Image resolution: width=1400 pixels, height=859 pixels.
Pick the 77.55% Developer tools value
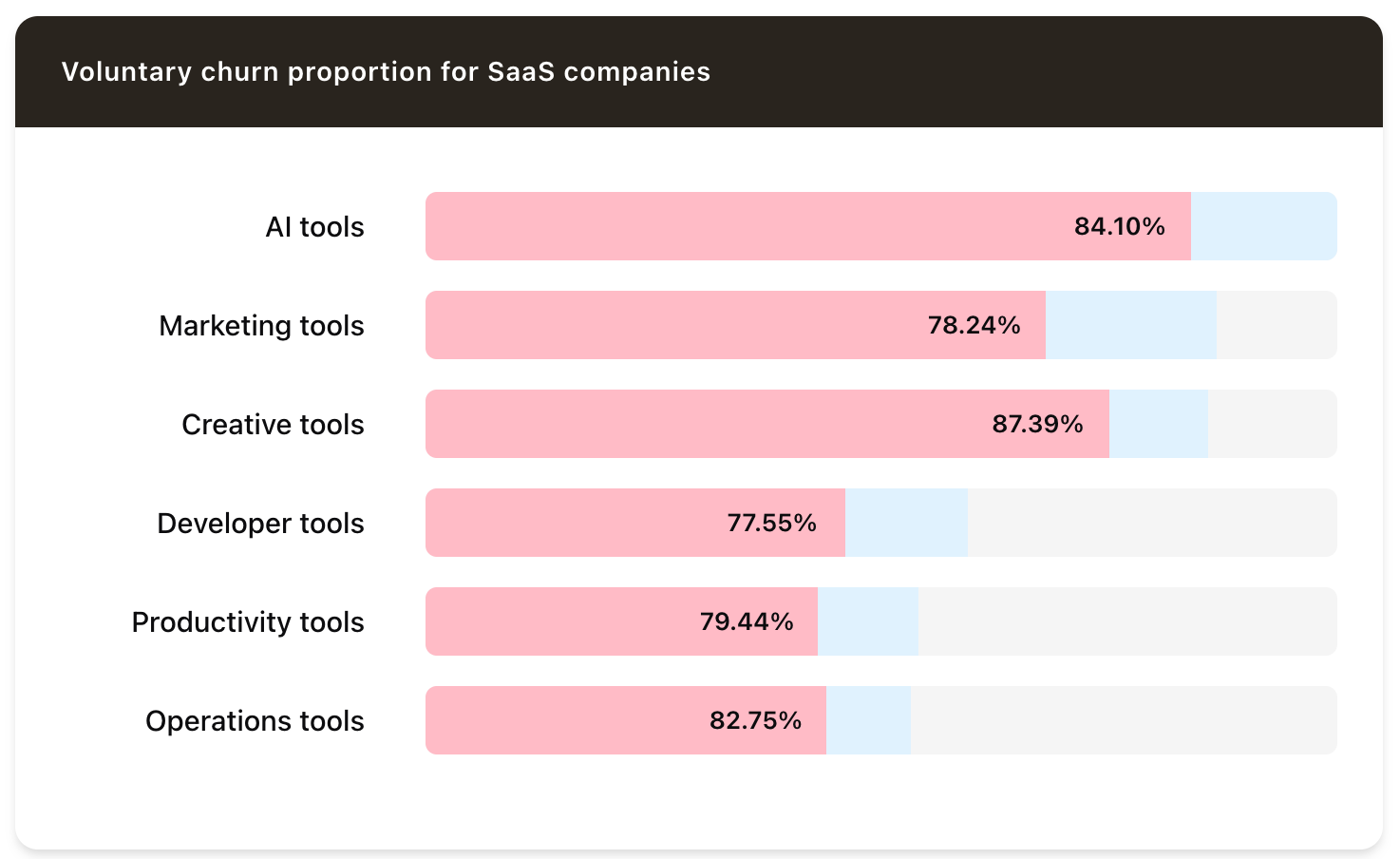pyautogui.click(x=771, y=524)
